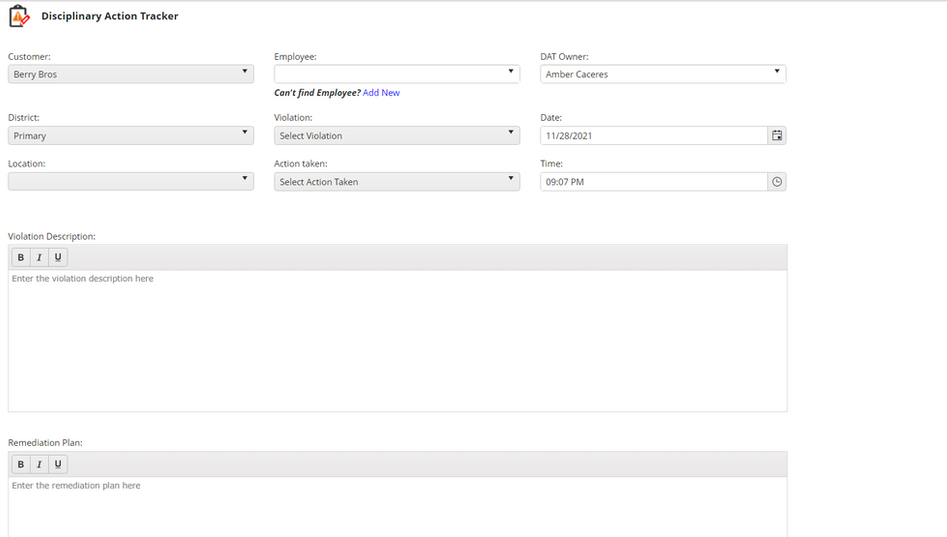Toggle Italic in Violation Description editor
The image size is (947, 537).
(39, 258)
